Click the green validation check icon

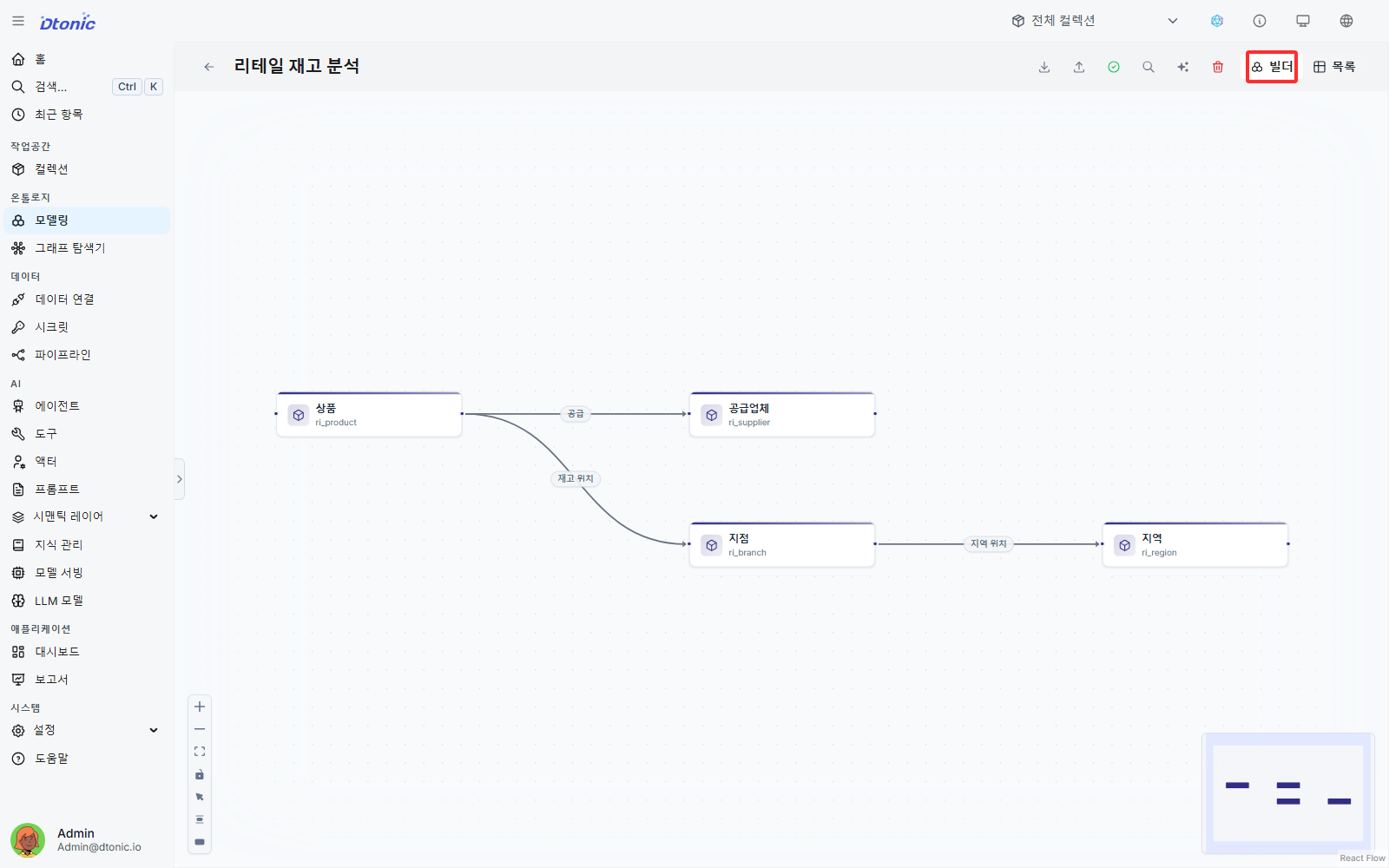[1114, 67]
